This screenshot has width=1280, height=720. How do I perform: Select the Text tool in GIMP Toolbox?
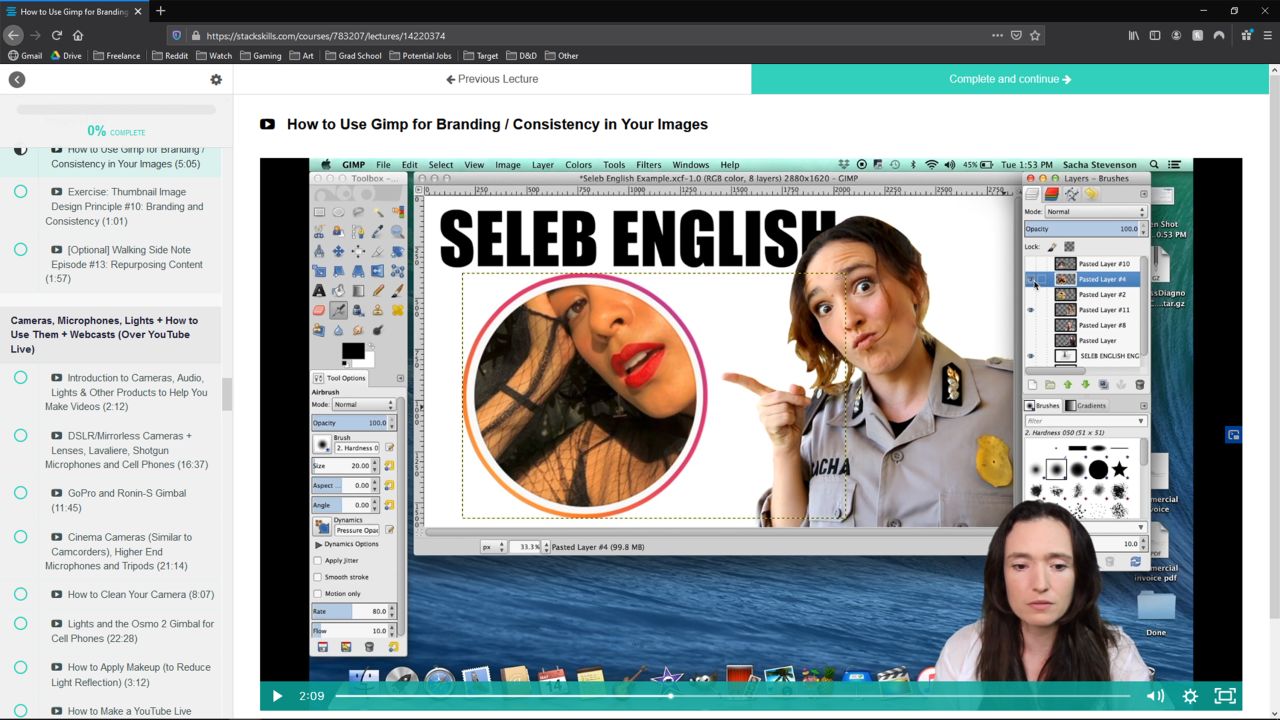coord(319,290)
